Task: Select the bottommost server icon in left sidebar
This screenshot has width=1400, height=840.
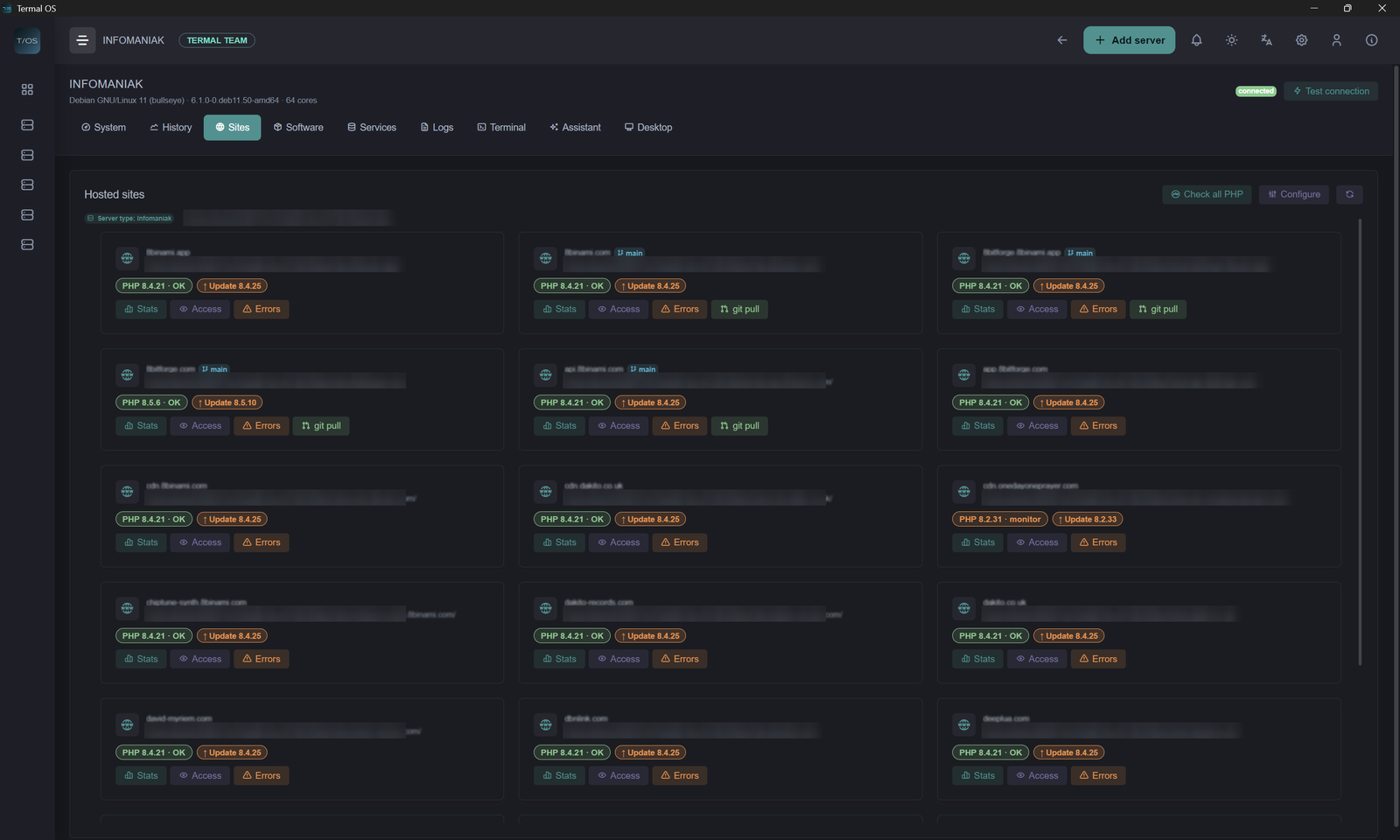Action: [27, 245]
